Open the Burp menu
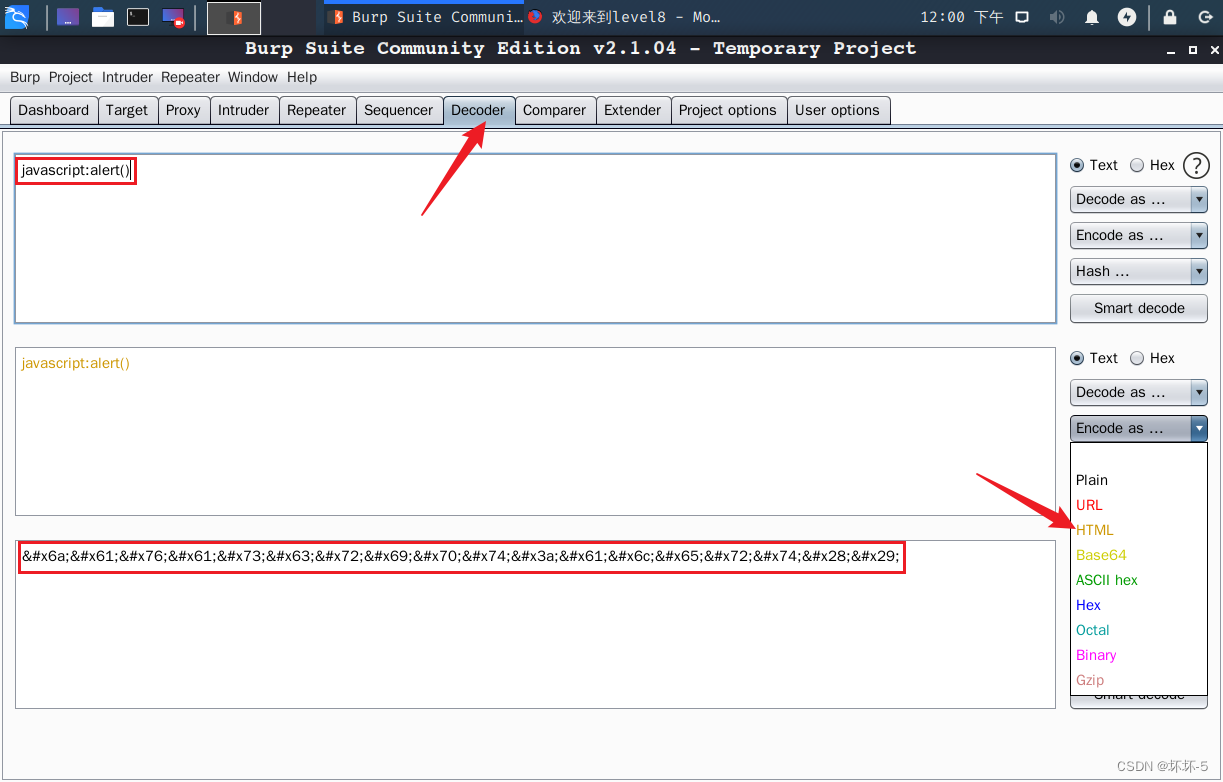The height and width of the screenshot is (782, 1223). (25, 77)
